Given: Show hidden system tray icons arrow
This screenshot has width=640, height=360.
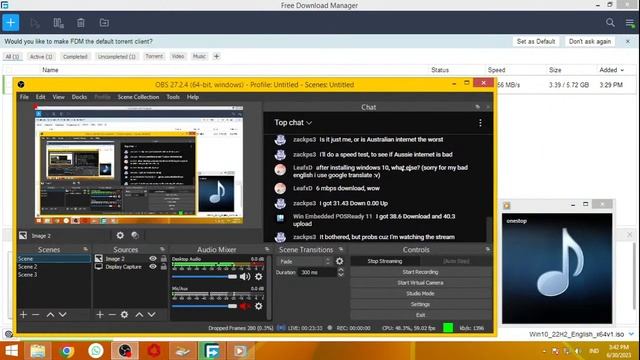Looking at the screenshot, I should point(544,351).
